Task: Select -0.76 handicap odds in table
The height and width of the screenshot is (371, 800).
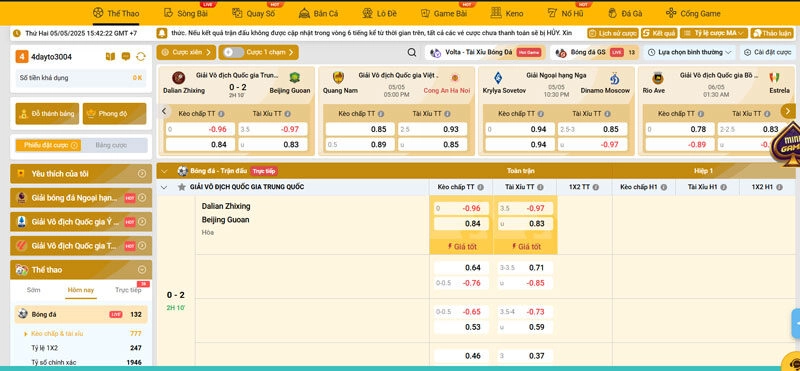Action: pos(461,283)
